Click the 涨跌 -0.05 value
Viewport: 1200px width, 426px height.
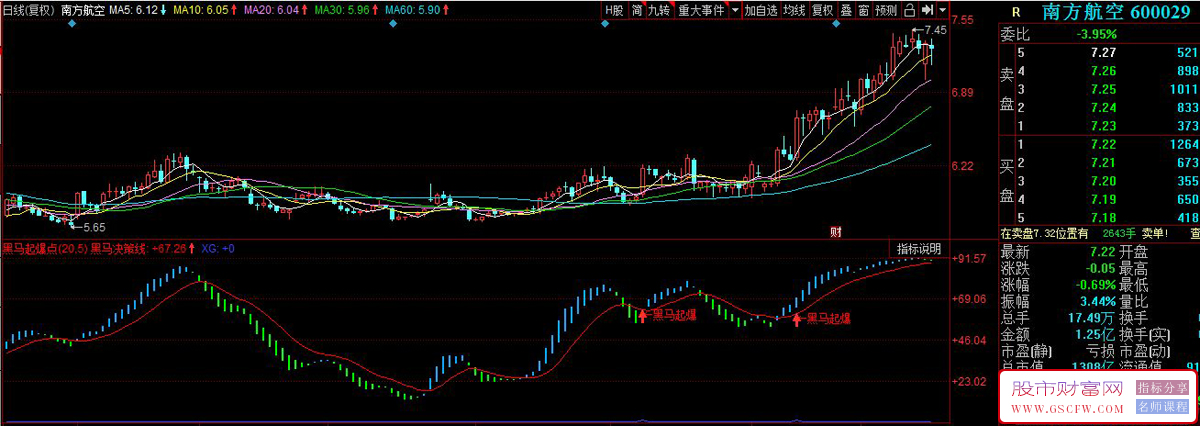[x=1100, y=268]
